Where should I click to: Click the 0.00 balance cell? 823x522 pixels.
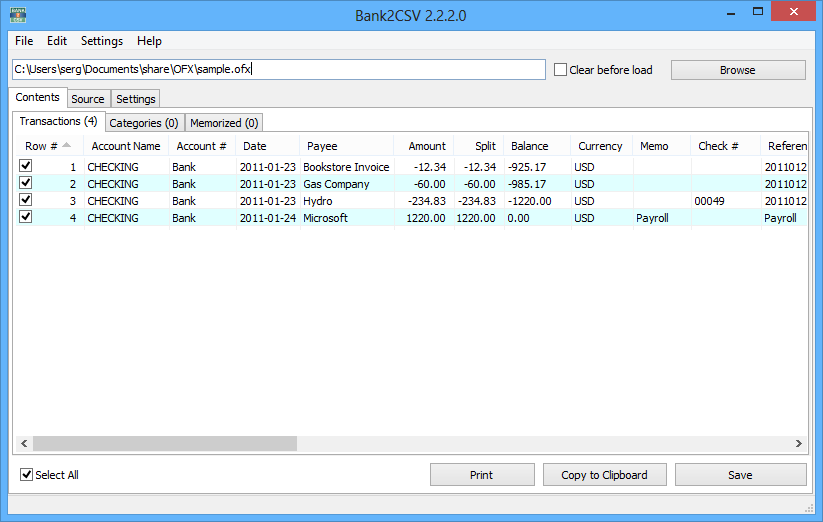pos(537,218)
